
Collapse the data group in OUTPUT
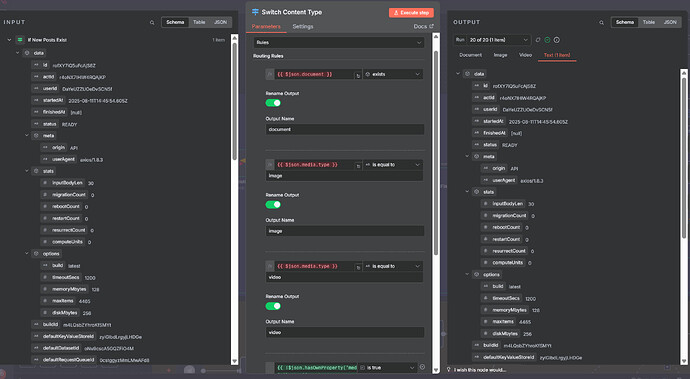(x=458, y=74)
